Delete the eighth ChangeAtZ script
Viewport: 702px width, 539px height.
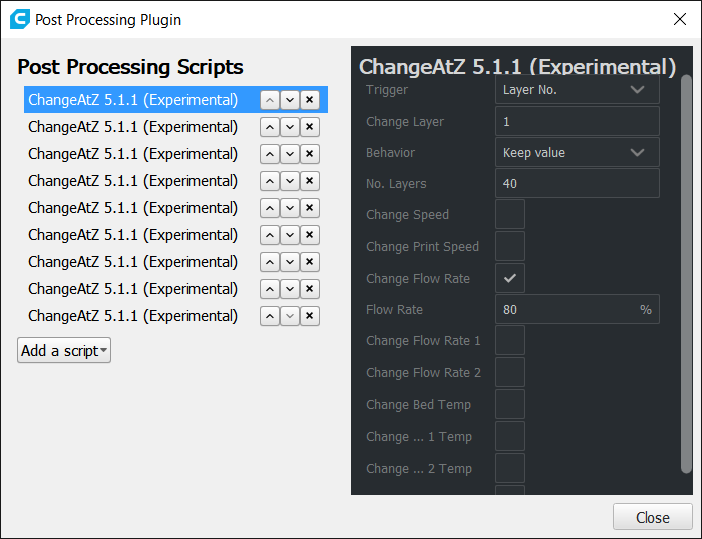[309, 289]
